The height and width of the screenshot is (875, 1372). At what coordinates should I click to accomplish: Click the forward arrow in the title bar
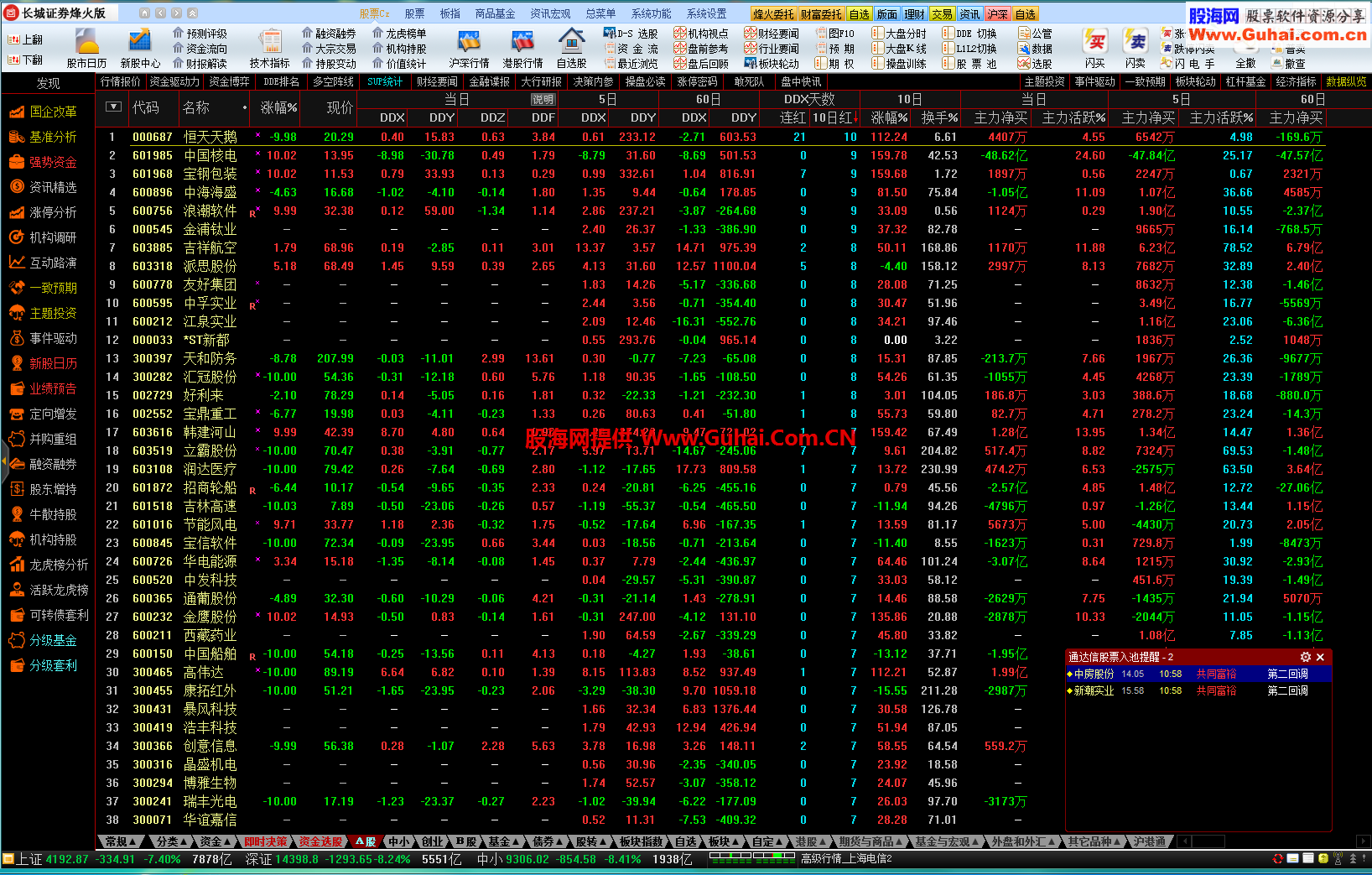[x=176, y=13]
